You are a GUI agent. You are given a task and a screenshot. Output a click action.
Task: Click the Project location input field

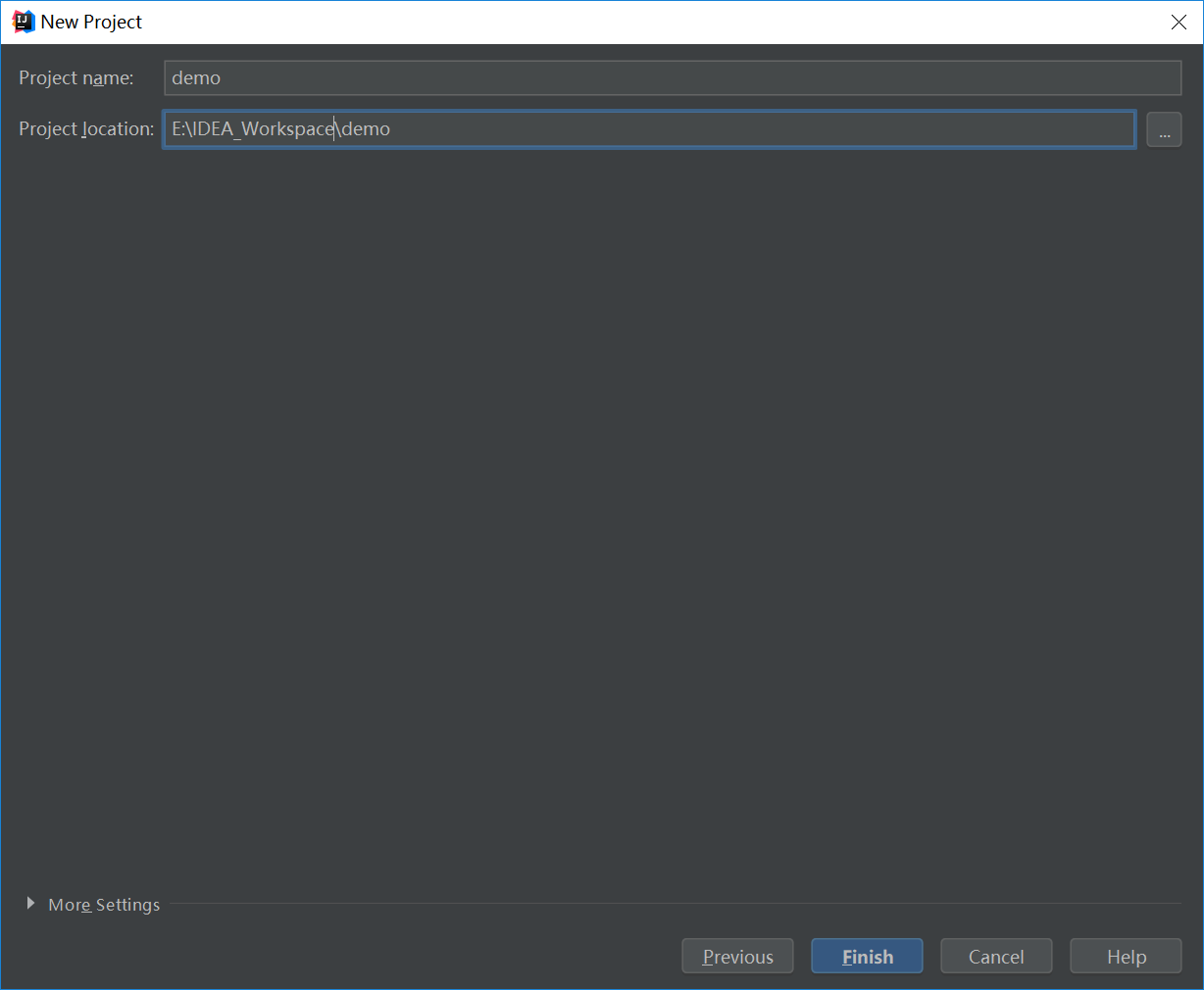649,128
